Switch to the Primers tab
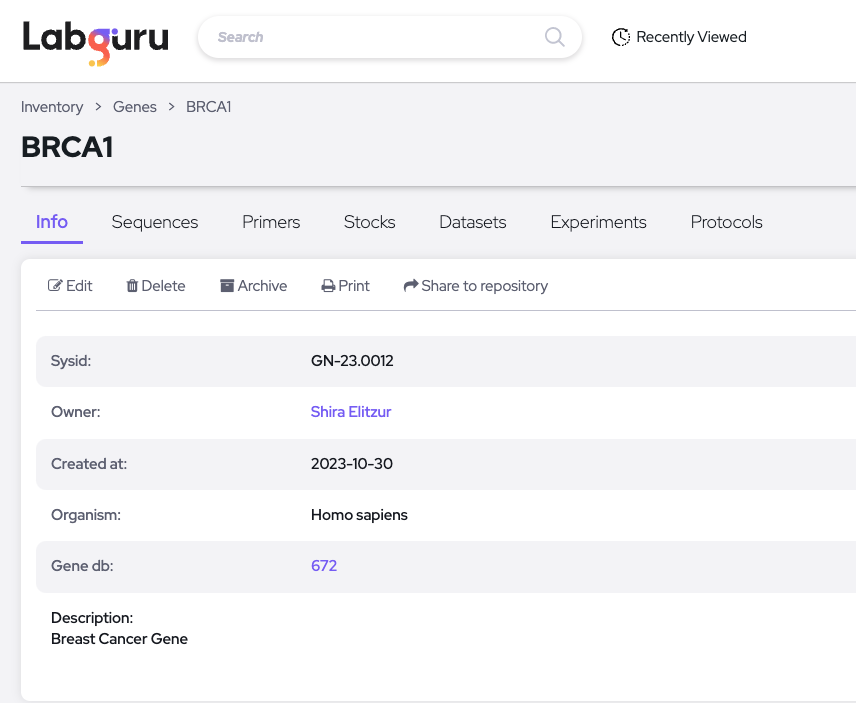 pyautogui.click(x=270, y=222)
